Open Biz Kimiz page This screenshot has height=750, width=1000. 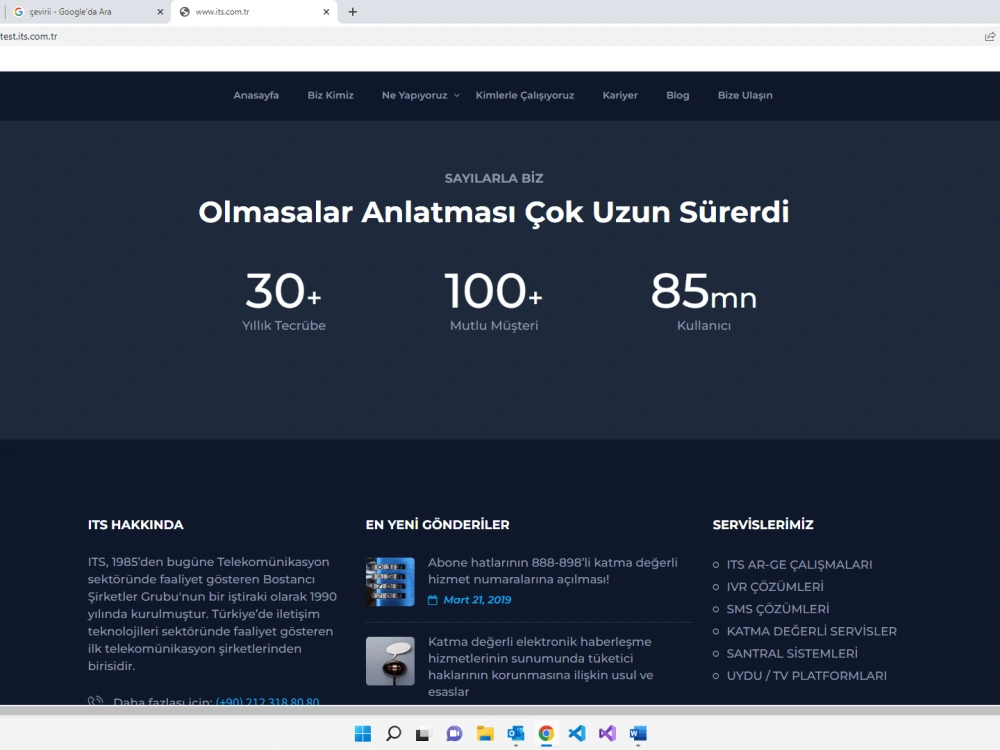[330, 95]
